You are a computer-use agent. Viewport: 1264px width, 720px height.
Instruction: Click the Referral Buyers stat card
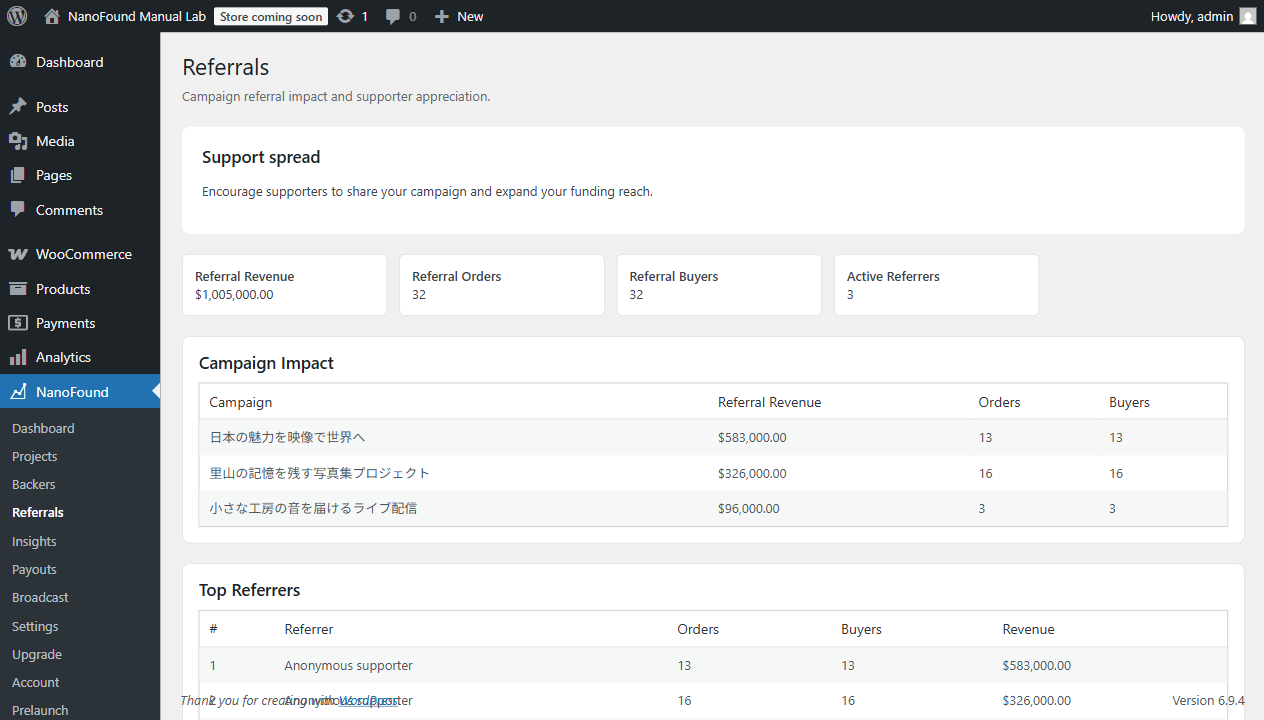click(719, 285)
